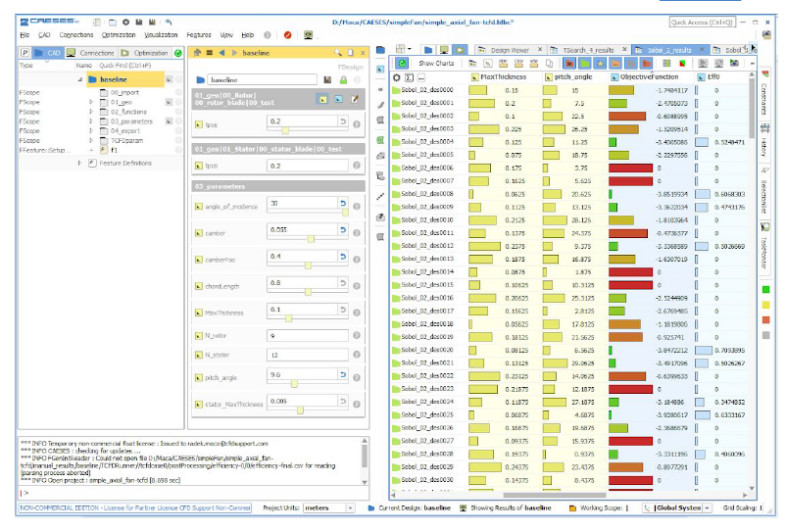The height and width of the screenshot is (530, 786).
Task: Click the info icon next to camber
Action: tap(356, 233)
